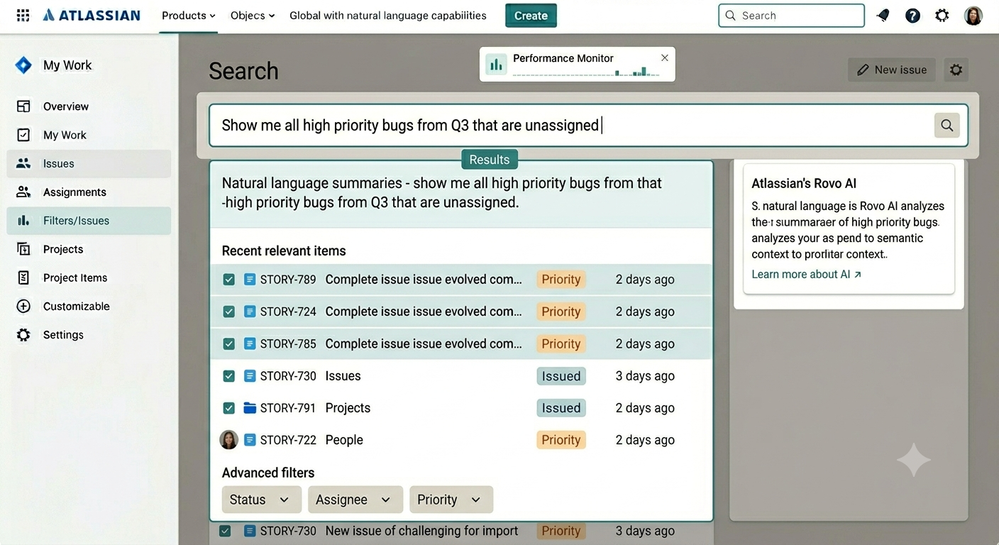The height and width of the screenshot is (545, 999).
Task: Close the Performance Monitor popup
Action: click(665, 57)
